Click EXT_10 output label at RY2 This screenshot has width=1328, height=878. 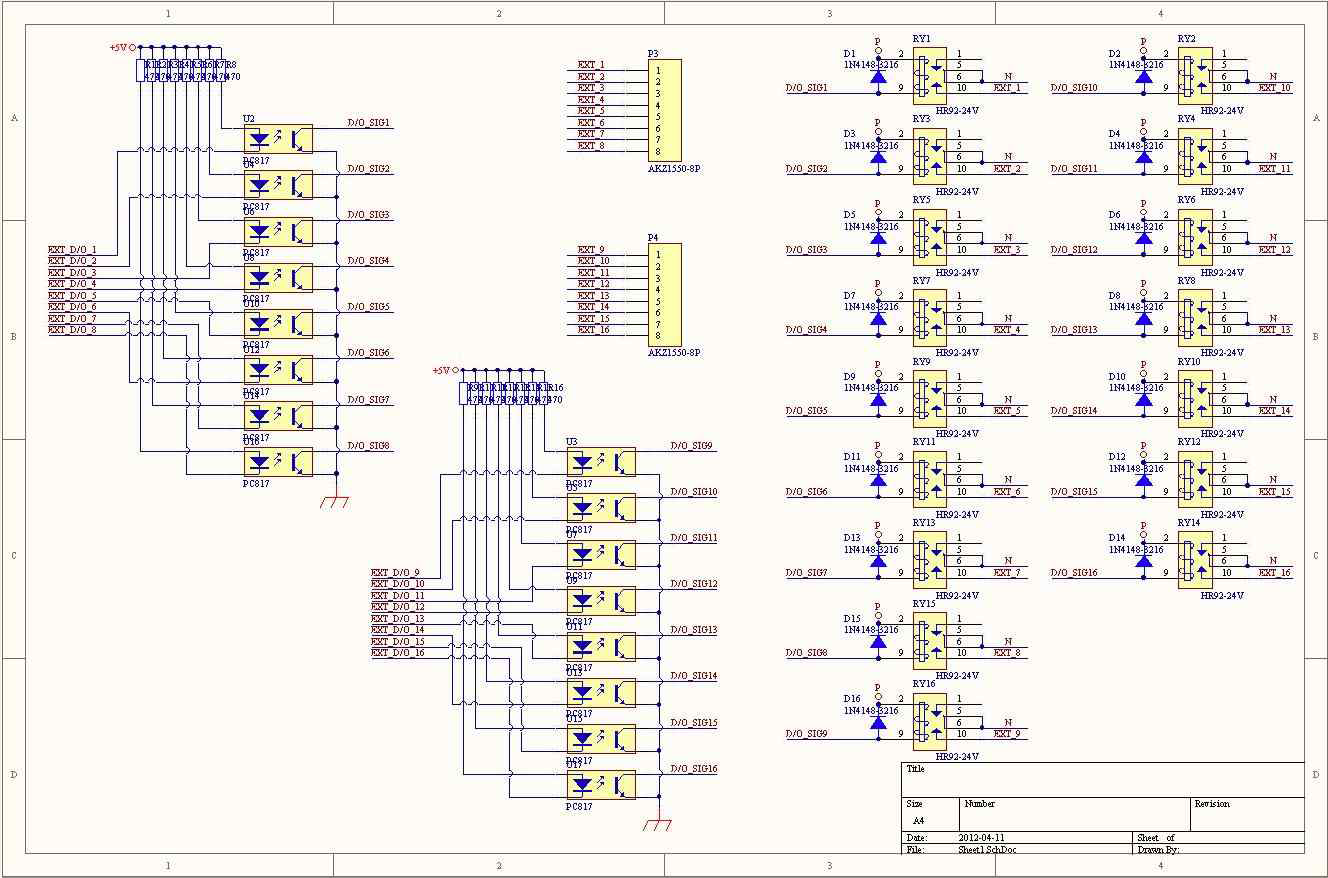(x=1275, y=88)
